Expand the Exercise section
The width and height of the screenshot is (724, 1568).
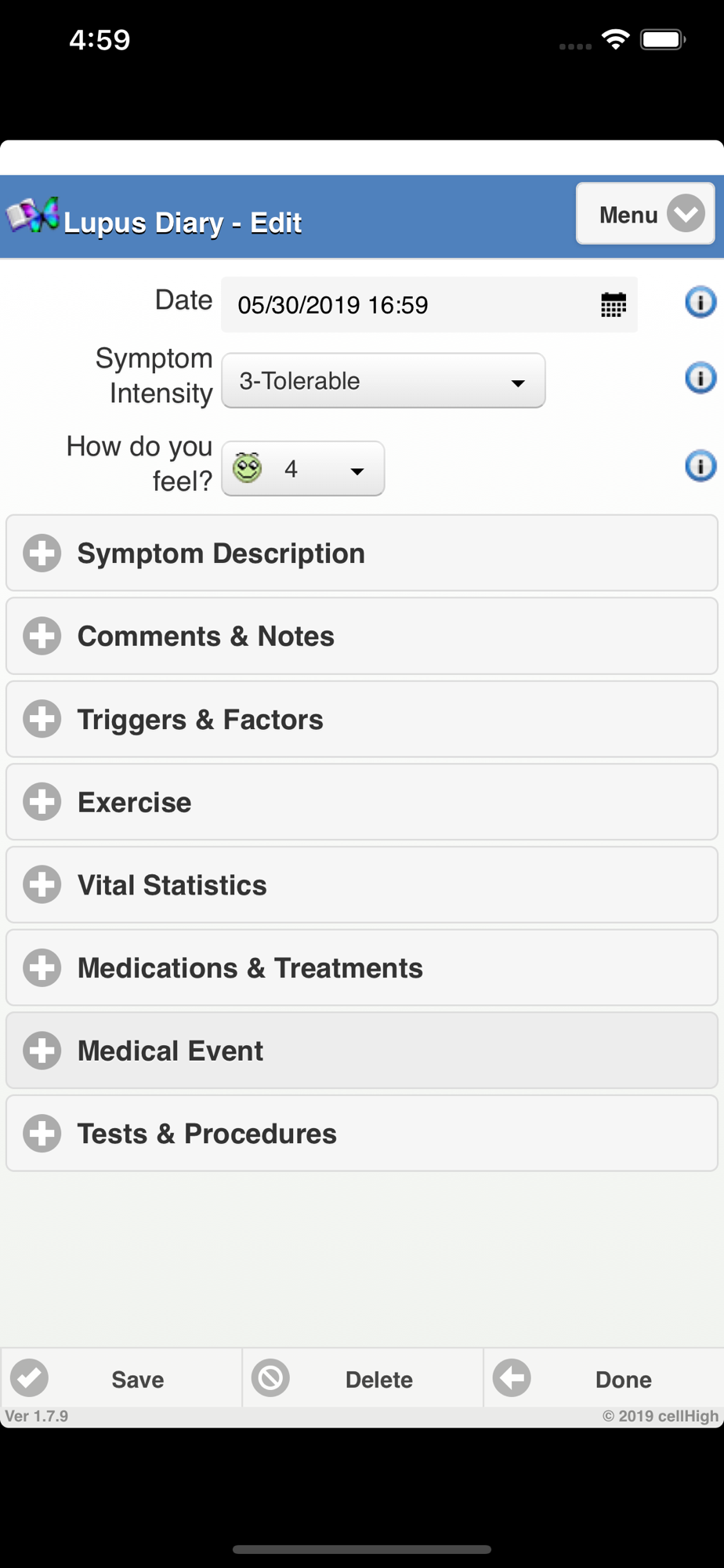tap(362, 802)
